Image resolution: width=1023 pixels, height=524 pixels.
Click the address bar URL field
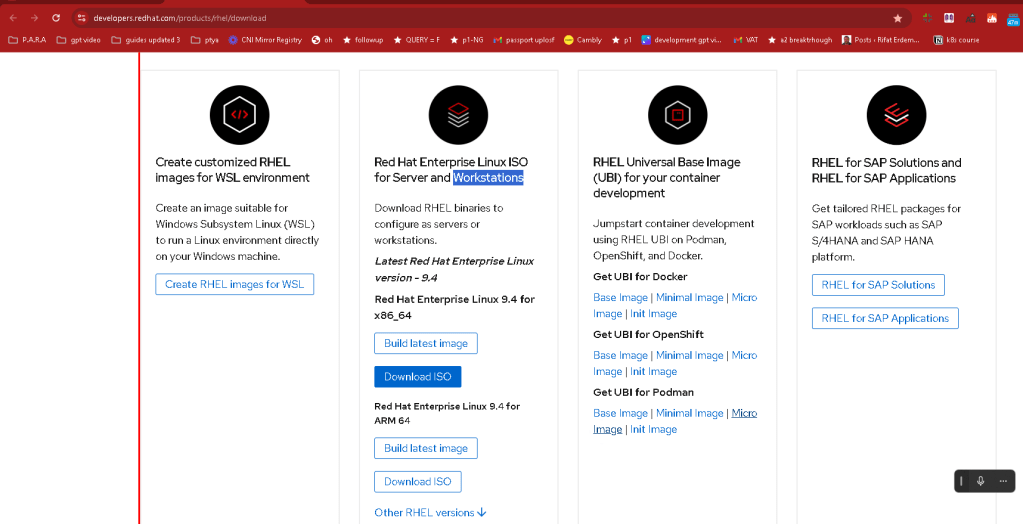point(489,18)
